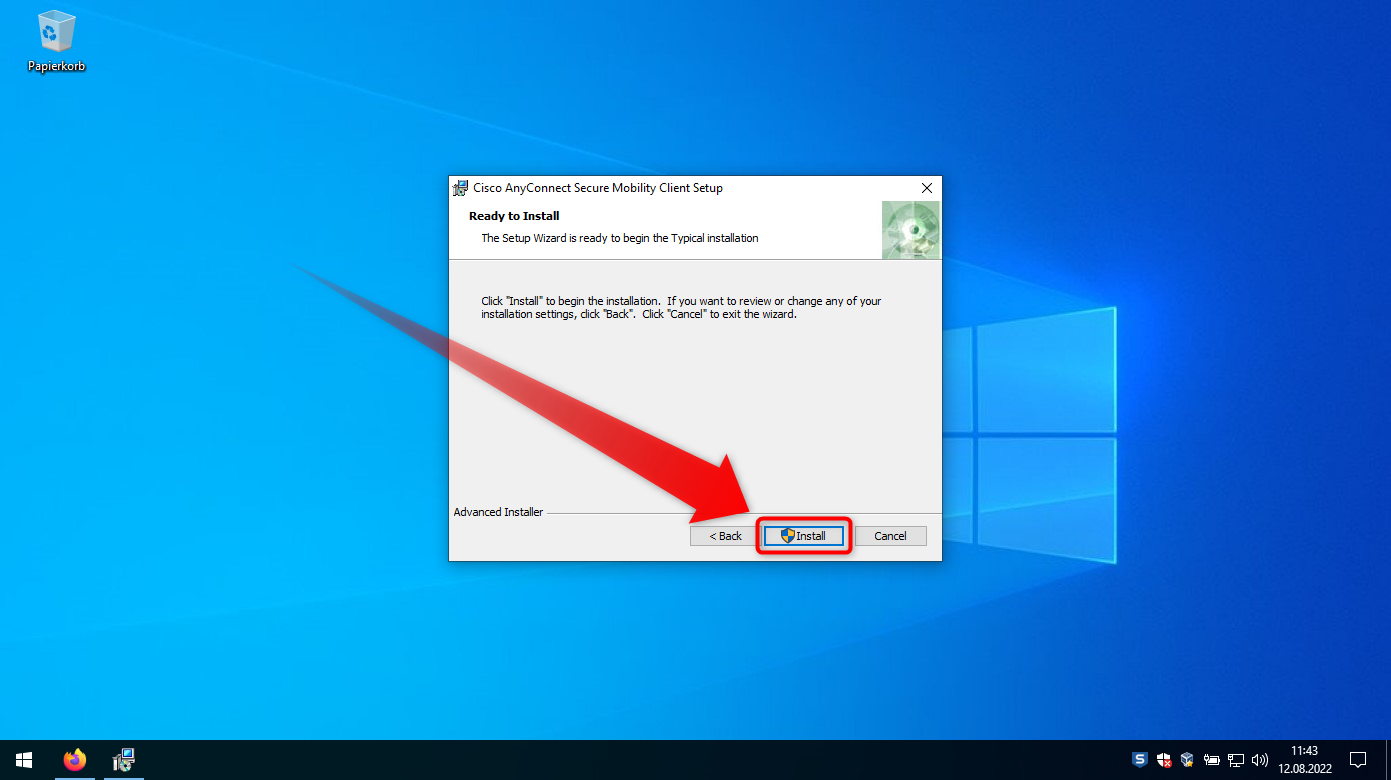This screenshot has height=780, width=1391.
Task: Click the installer icon in the title bar
Action: coord(460,188)
